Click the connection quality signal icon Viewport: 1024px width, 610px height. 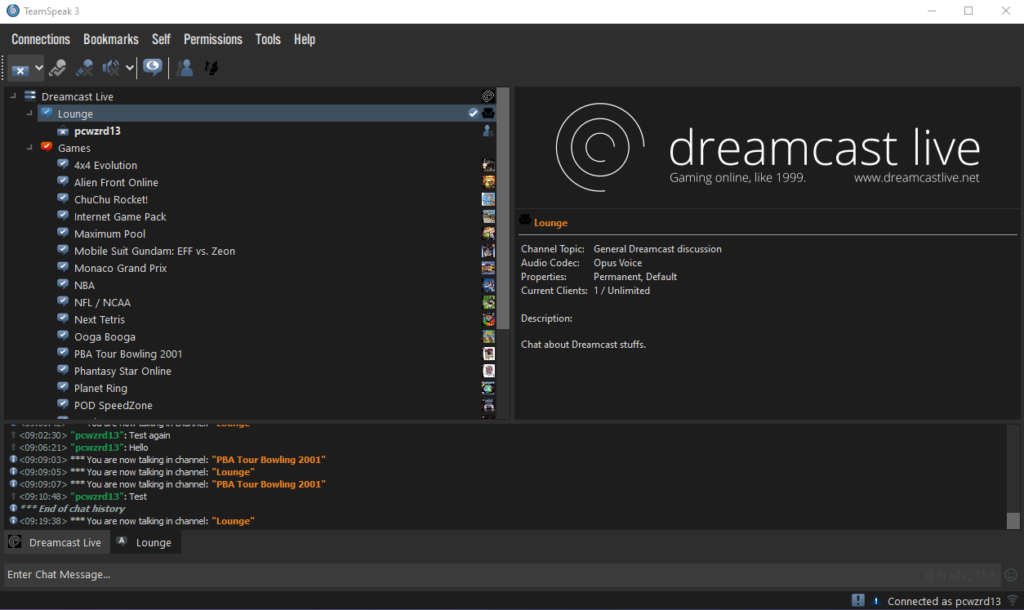[1013, 600]
